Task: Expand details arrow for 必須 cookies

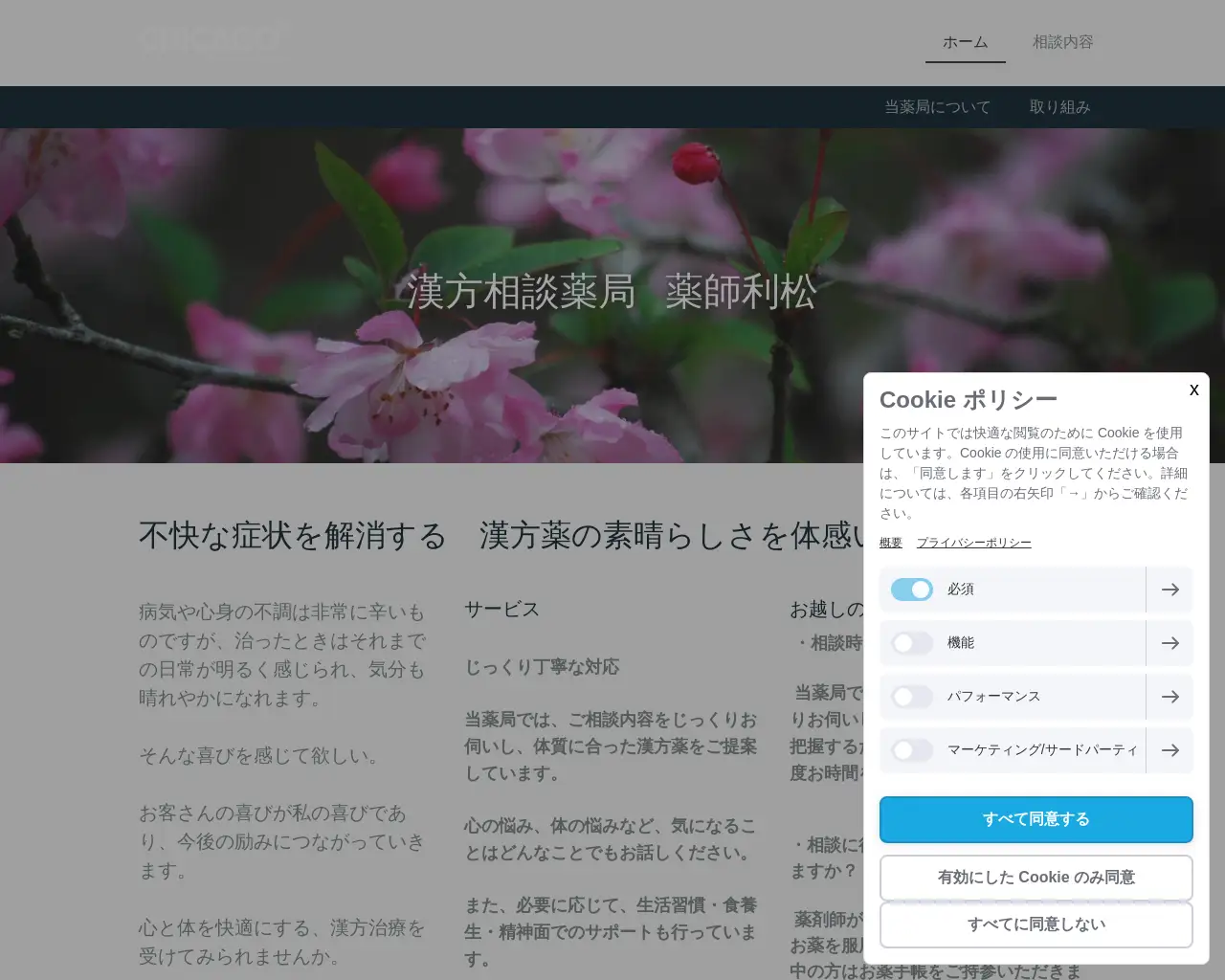Action: coord(1169,590)
